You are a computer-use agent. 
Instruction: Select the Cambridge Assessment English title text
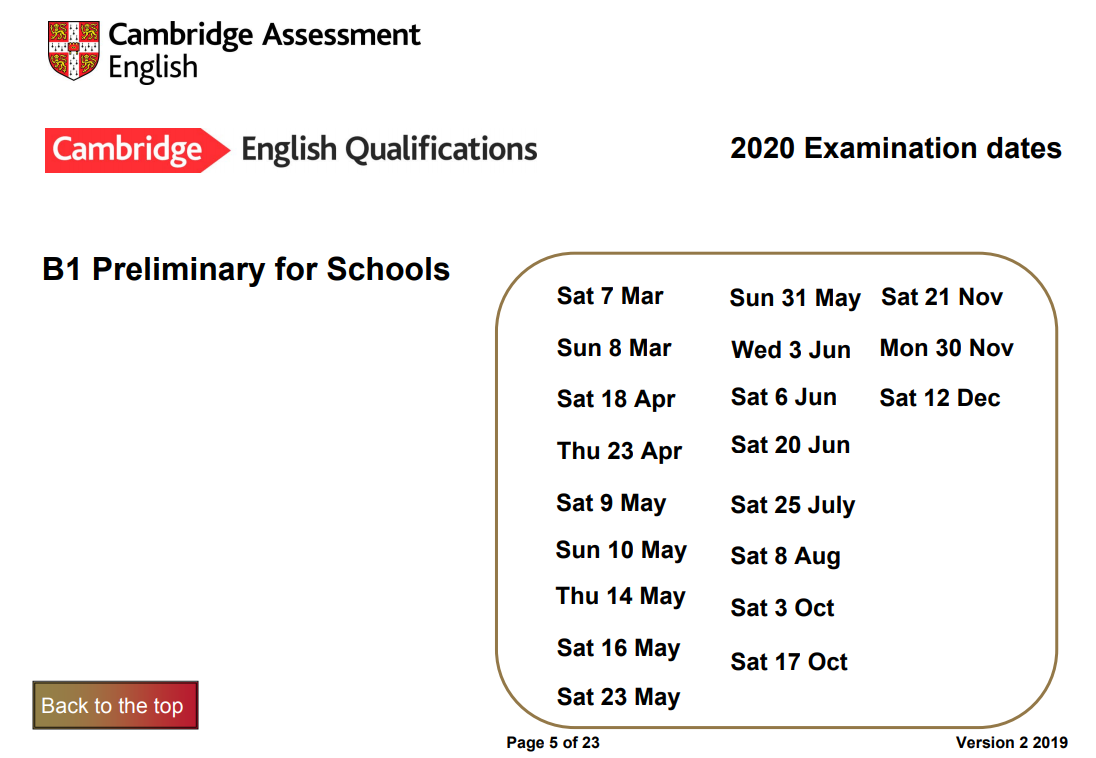264,51
